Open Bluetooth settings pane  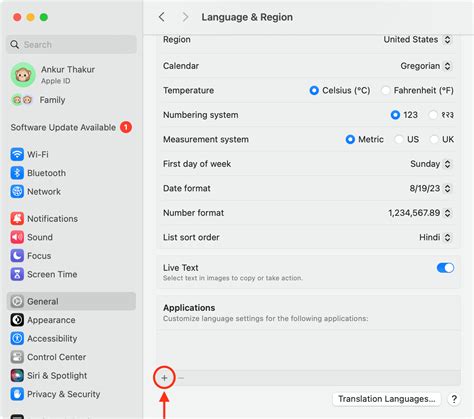coord(71,173)
